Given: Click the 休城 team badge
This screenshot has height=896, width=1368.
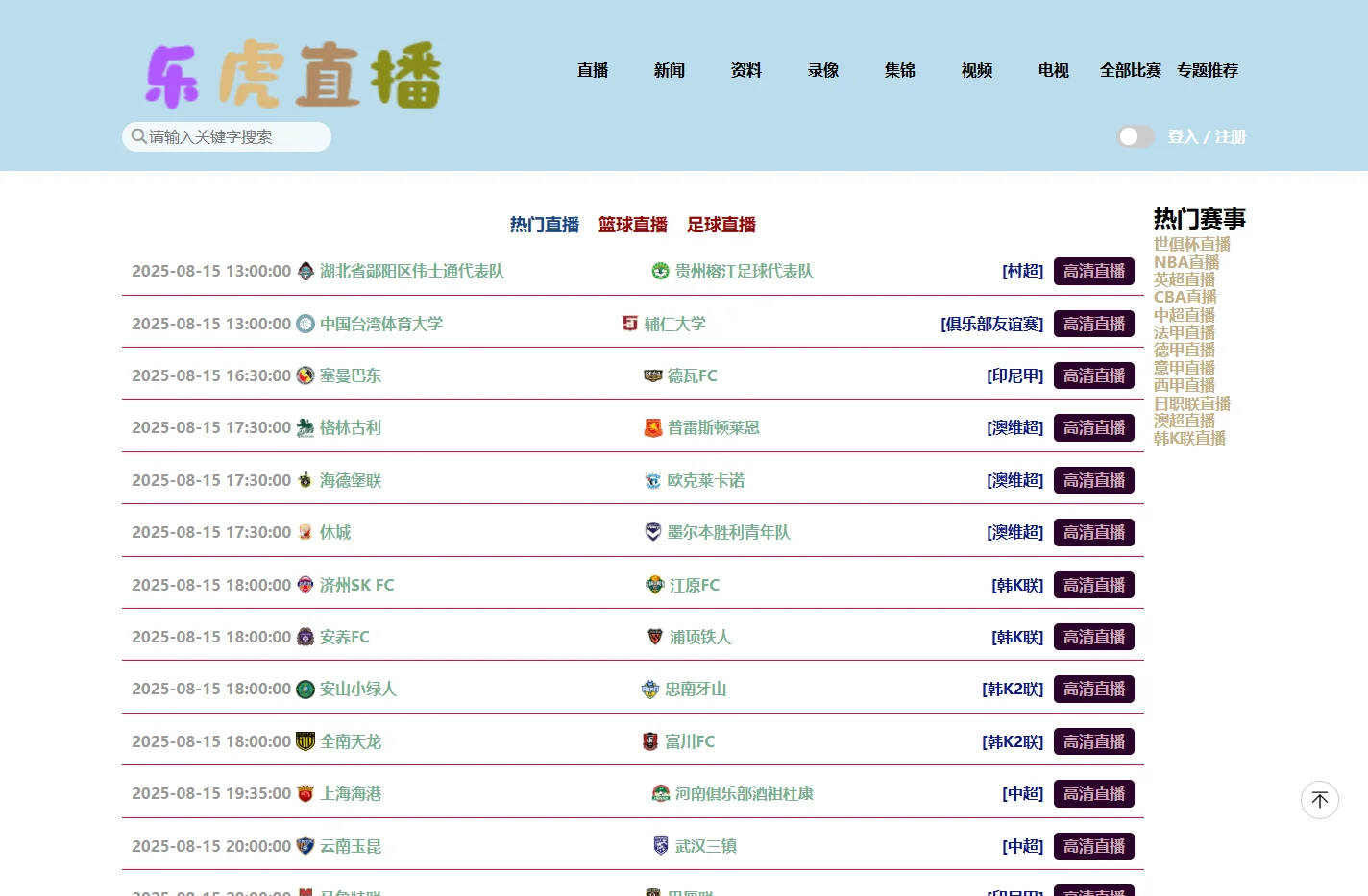Looking at the screenshot, I should click(305, 532).
